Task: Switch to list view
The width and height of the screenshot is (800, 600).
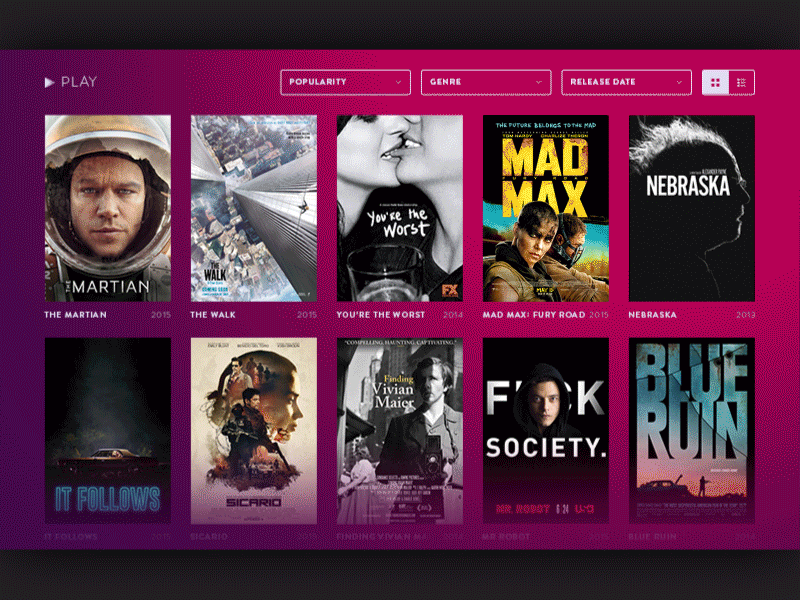Action: (x=741, y=83)
